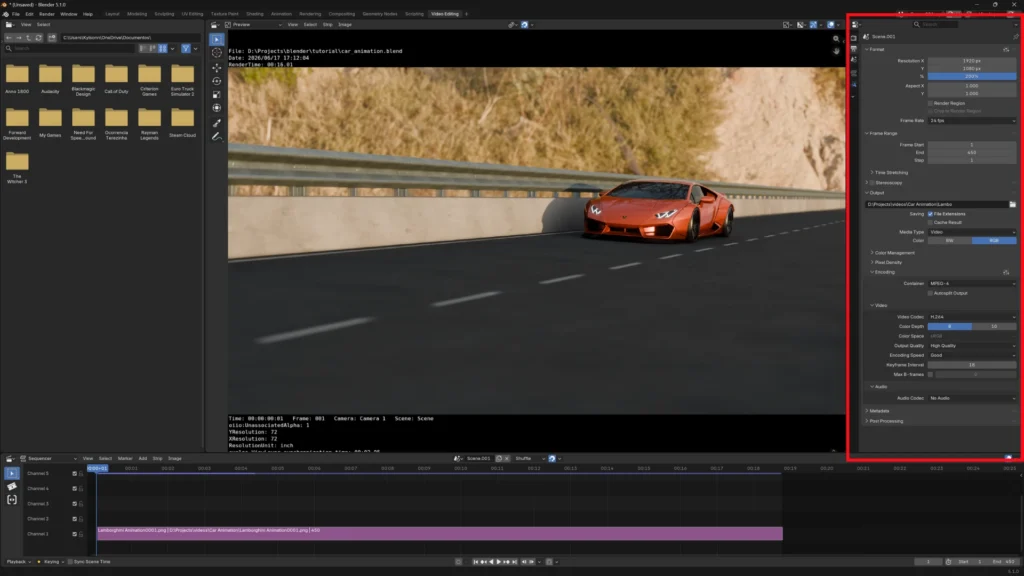Refresh the file browser listing
This screenshot has width=1024, height=576.
pyautogui.click(x=39, y=38)
